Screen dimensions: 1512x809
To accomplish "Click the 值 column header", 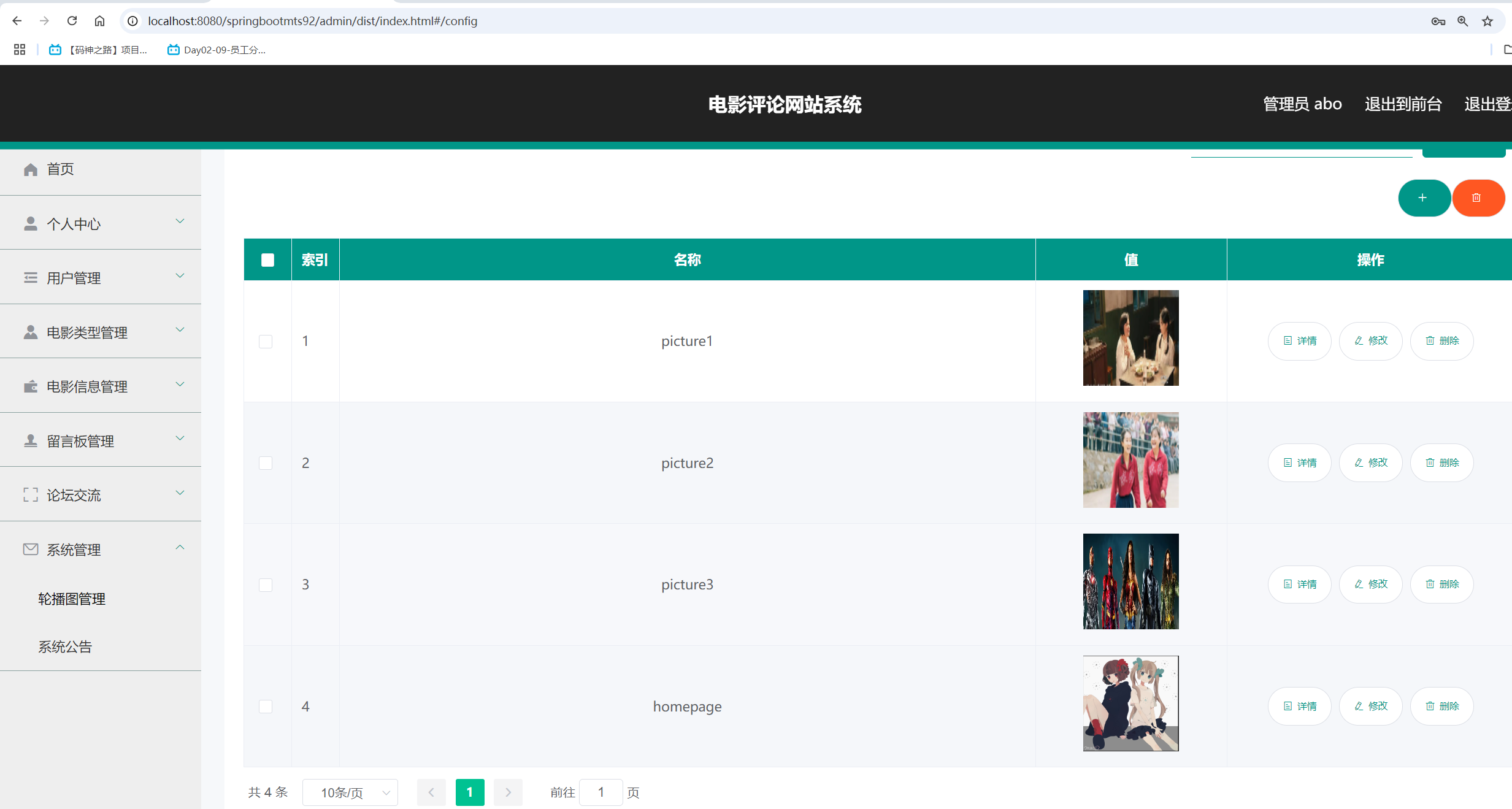I will (x=1131, y=260).
